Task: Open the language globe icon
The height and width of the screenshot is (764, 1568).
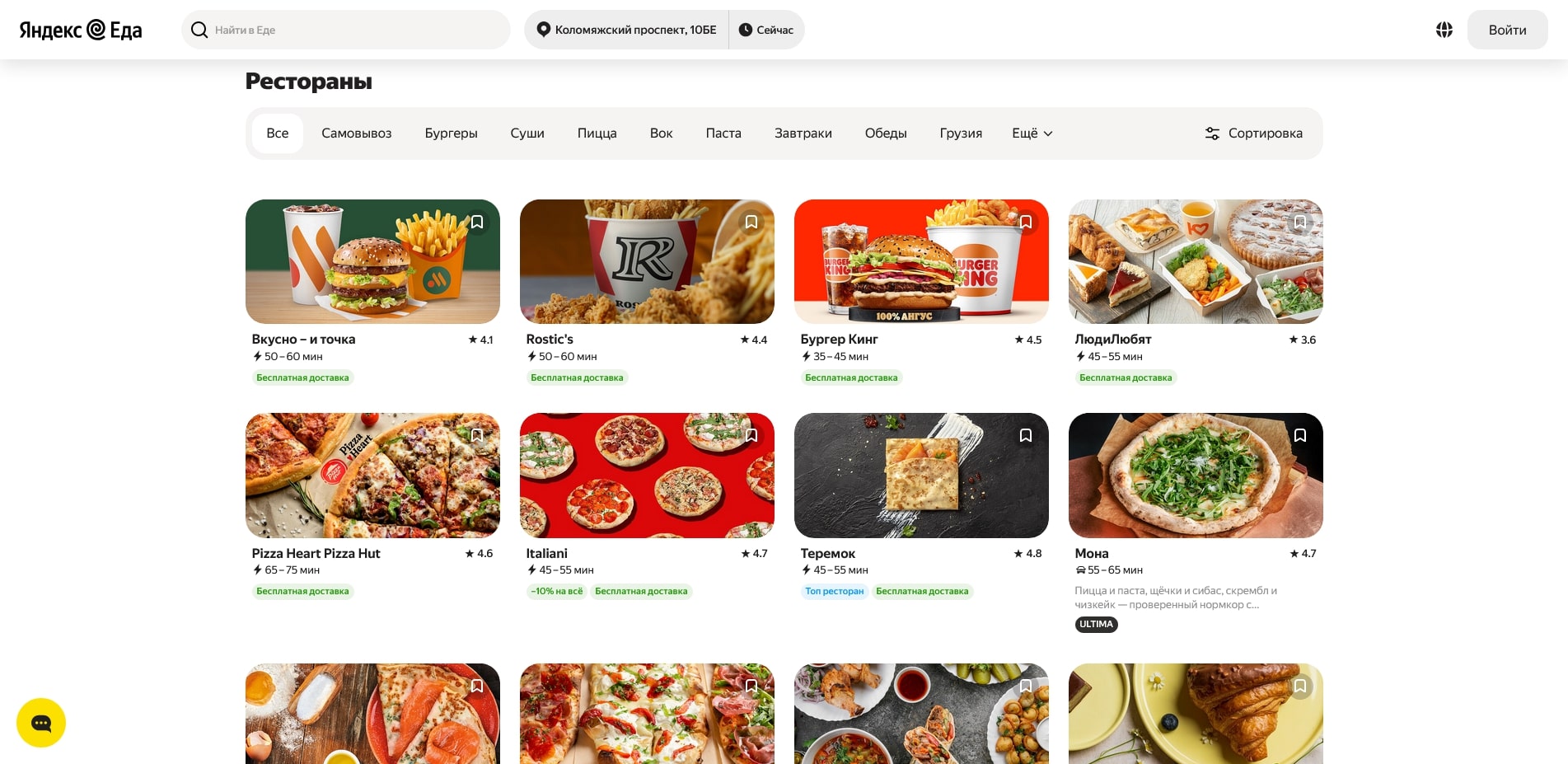Action: (1444, 30)
